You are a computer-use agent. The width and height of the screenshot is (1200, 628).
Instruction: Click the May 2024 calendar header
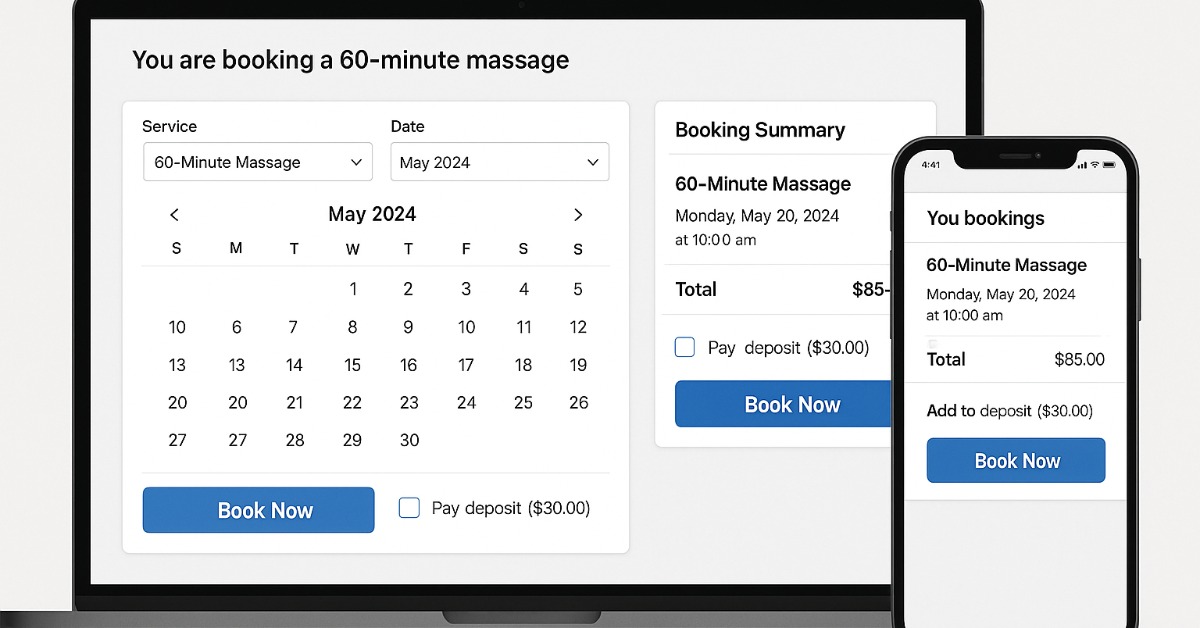coord(372,214)
